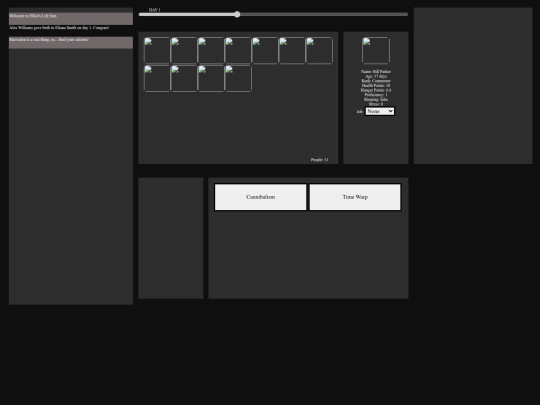This screenshot has height=405, width=540.
Task: Activate the Time Warp button
Action: 355,197
